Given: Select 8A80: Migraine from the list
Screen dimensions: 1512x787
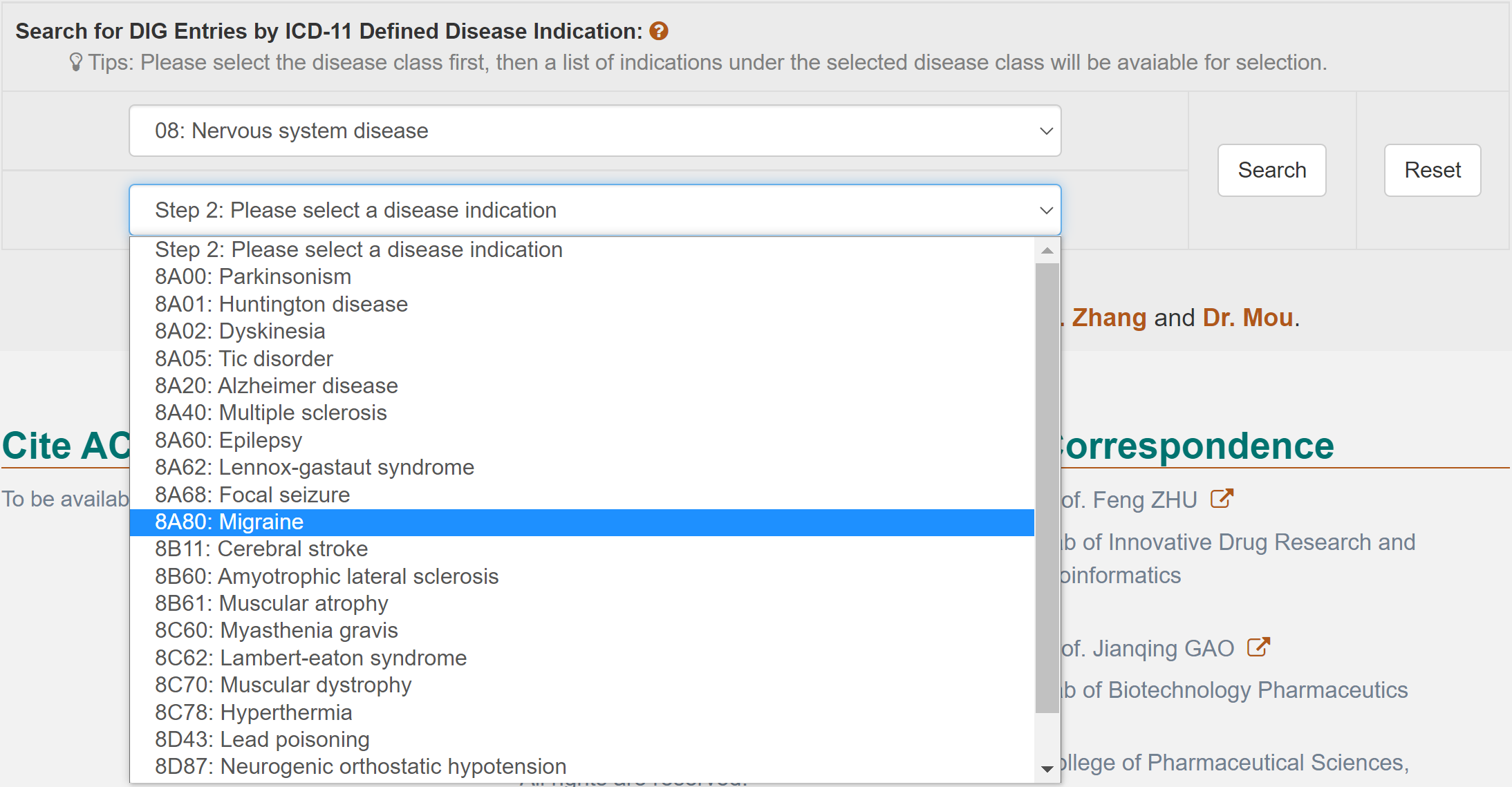Looking at the screenshot, I should [x=229, y=522].
